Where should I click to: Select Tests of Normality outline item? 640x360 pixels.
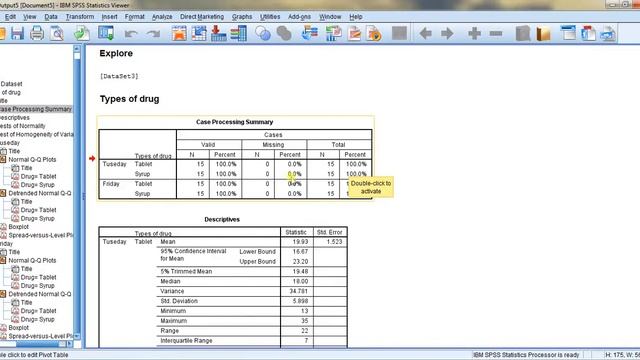coord(23,126)
